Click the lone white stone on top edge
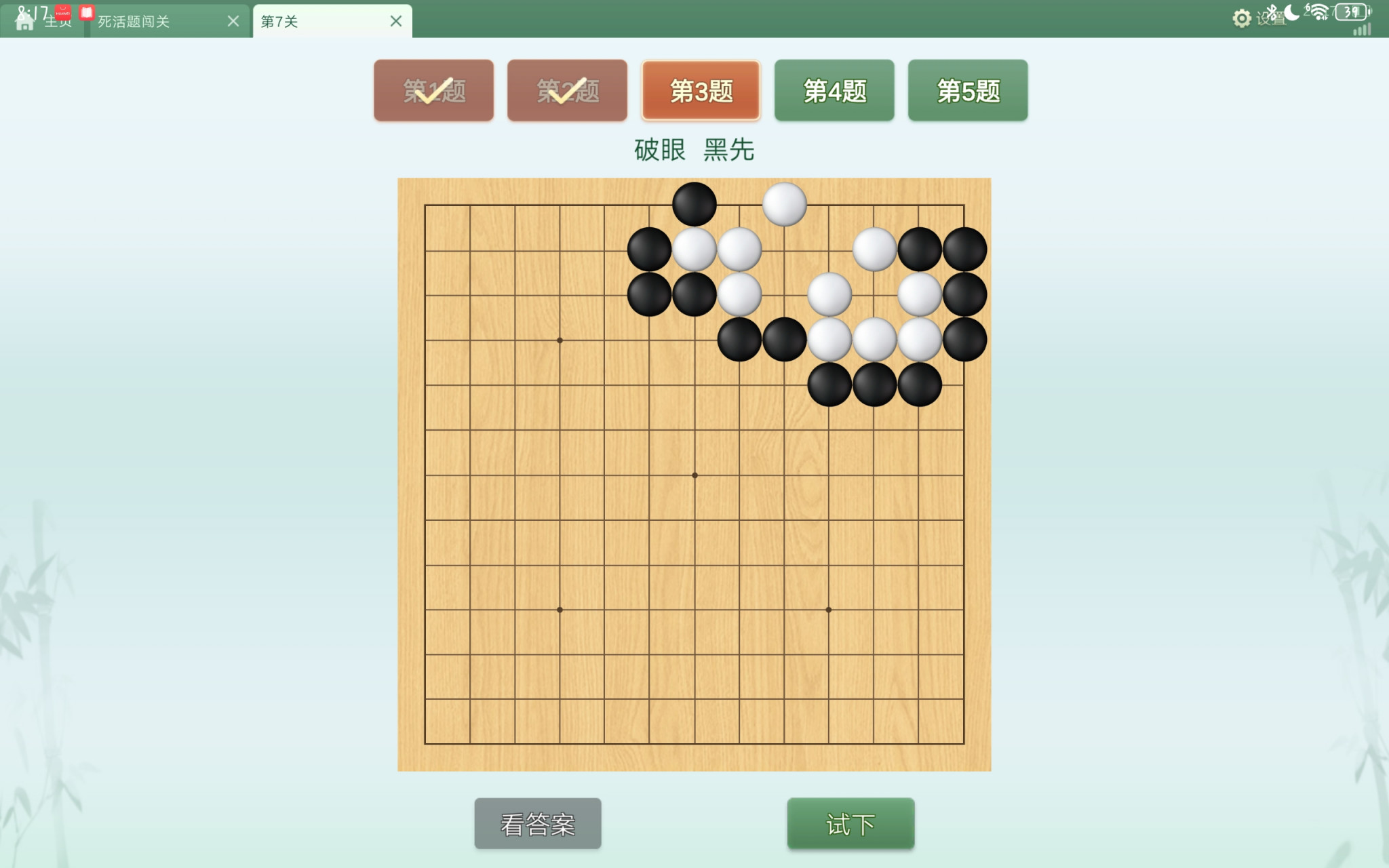The width and height of the screenshot is (1389, 868). [x=785, y=204]
